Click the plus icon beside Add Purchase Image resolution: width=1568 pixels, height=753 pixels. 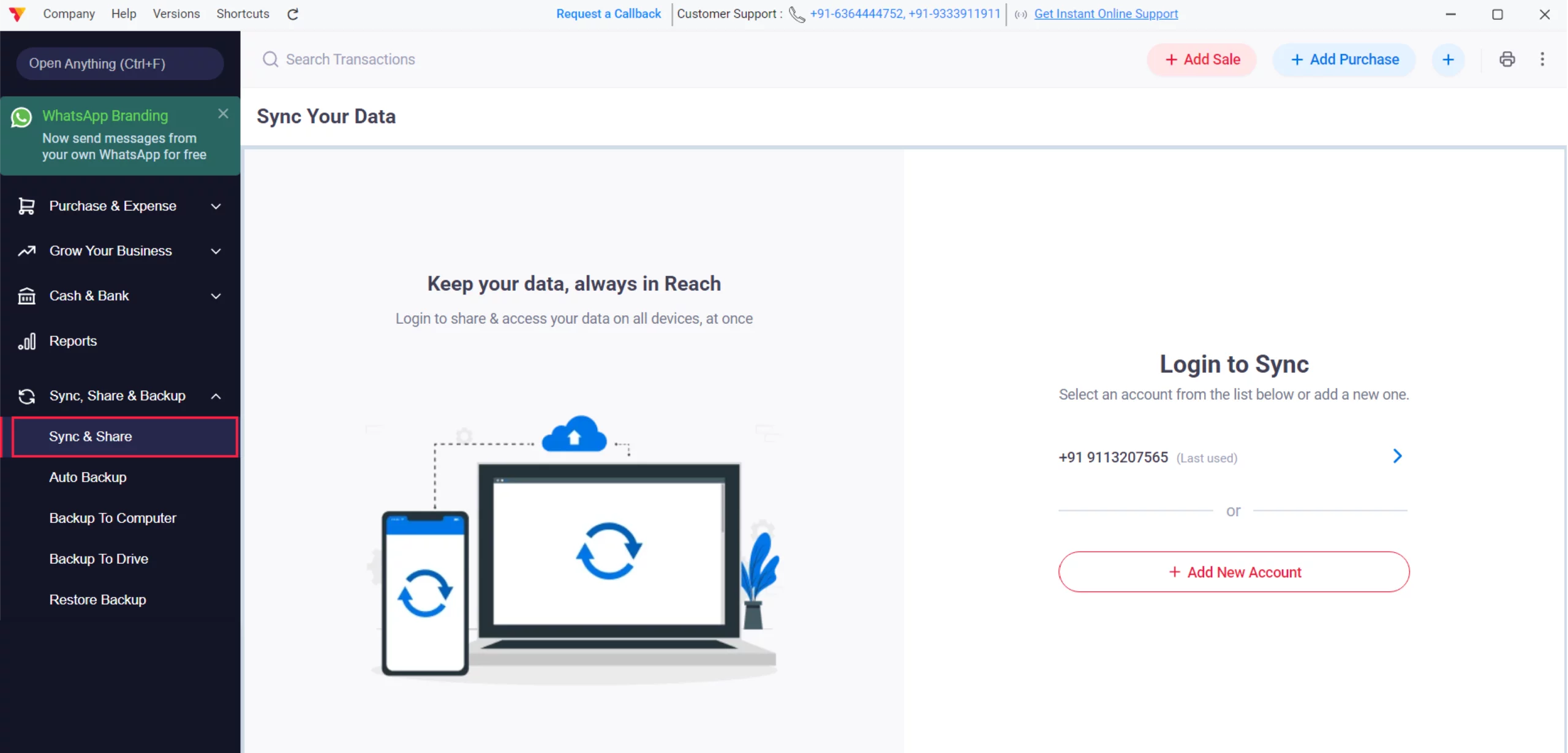pyautogui.click(x=1449, y=59)
